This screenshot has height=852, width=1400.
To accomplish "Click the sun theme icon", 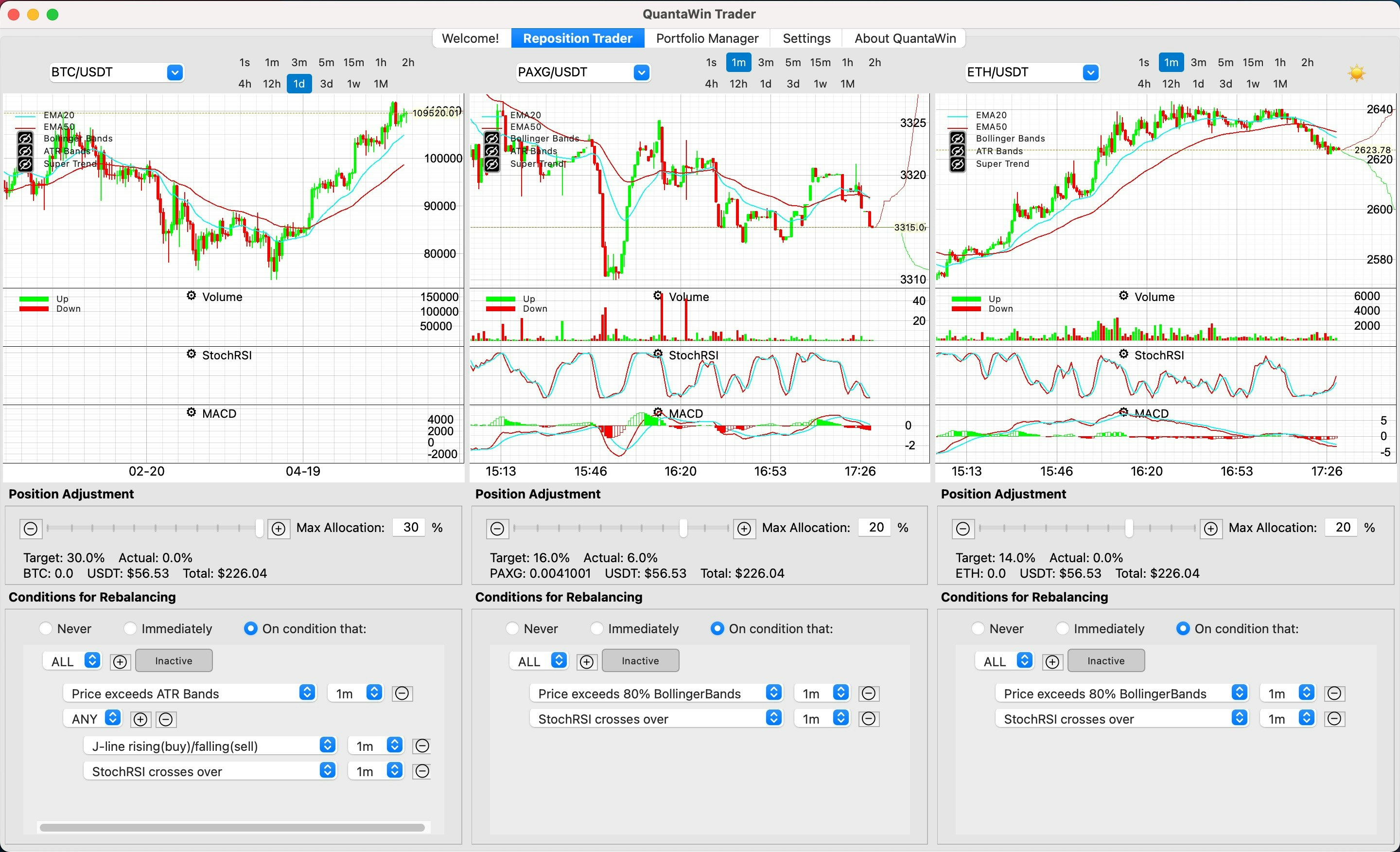I will click(x=1356, y=73).
